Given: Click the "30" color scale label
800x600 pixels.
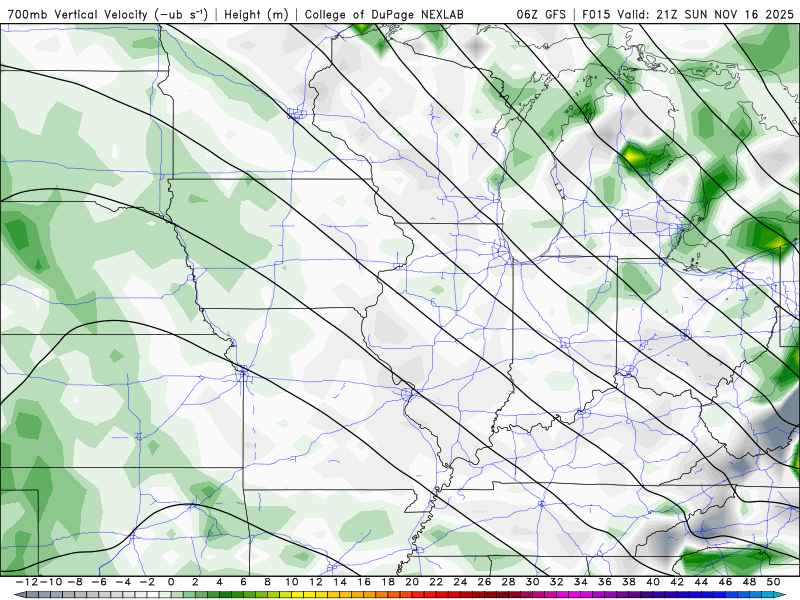Looking at the screenshot, I should tap(532, 582).
